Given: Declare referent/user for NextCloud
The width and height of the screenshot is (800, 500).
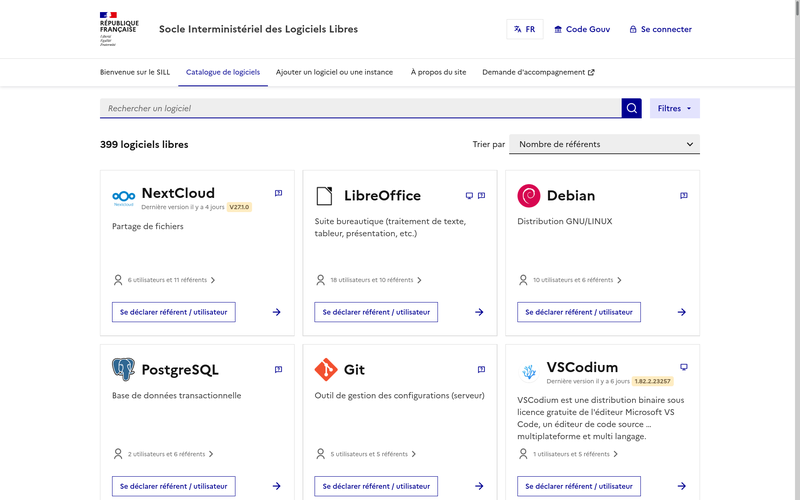Looking at the screenshot, I should (x=173, y=312).
